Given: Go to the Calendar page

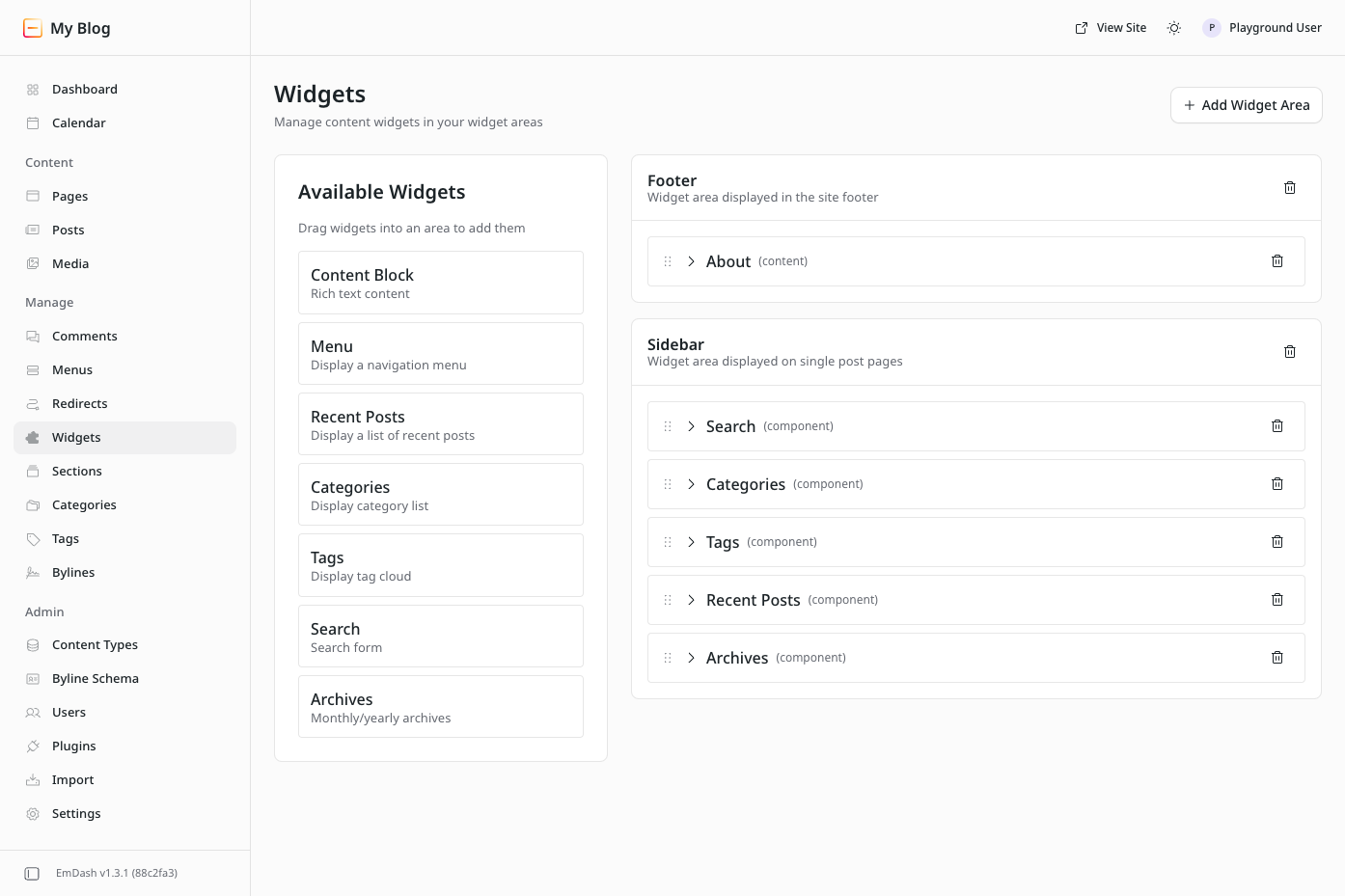Looking at the screenshot, I should (124, 123).
